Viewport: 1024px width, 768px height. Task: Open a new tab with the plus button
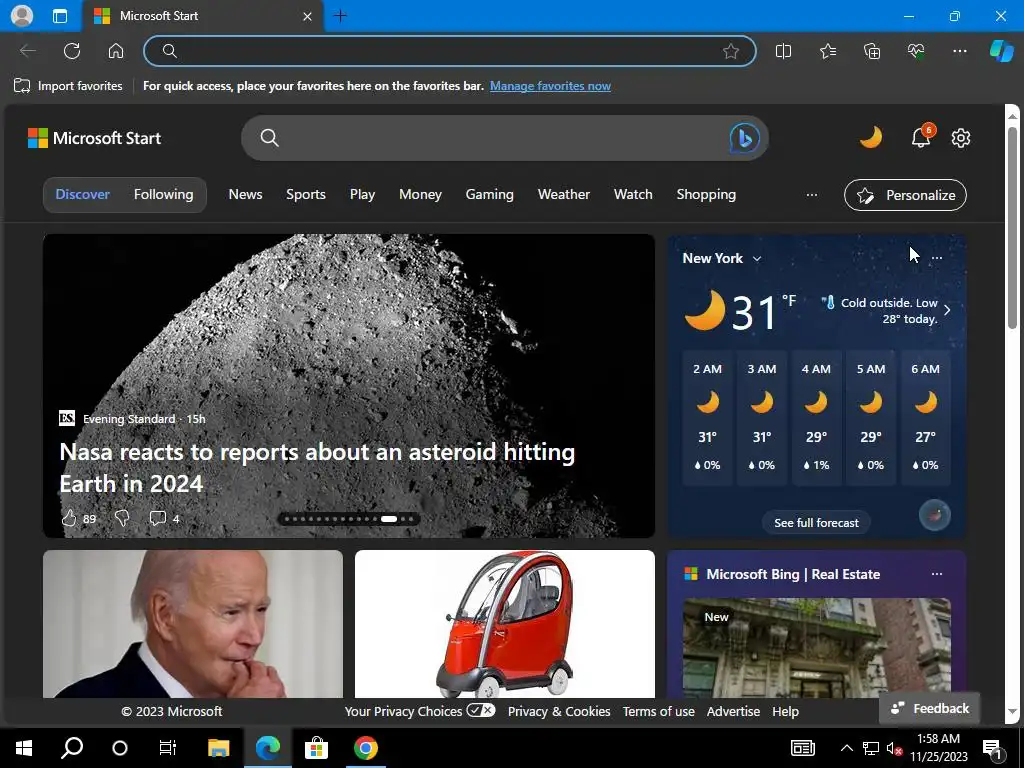(x=340, y=16)
